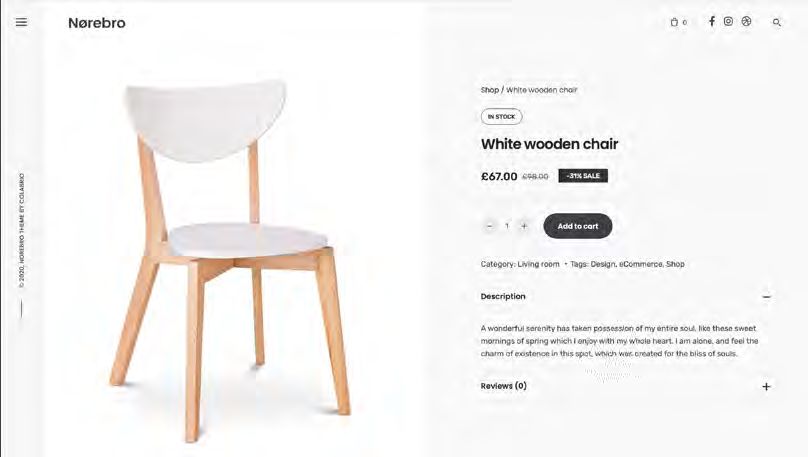Viewport: 808px width, 457px height.
Task: Open the shopping cart bag icon
Action: click(x=674, y=22)
